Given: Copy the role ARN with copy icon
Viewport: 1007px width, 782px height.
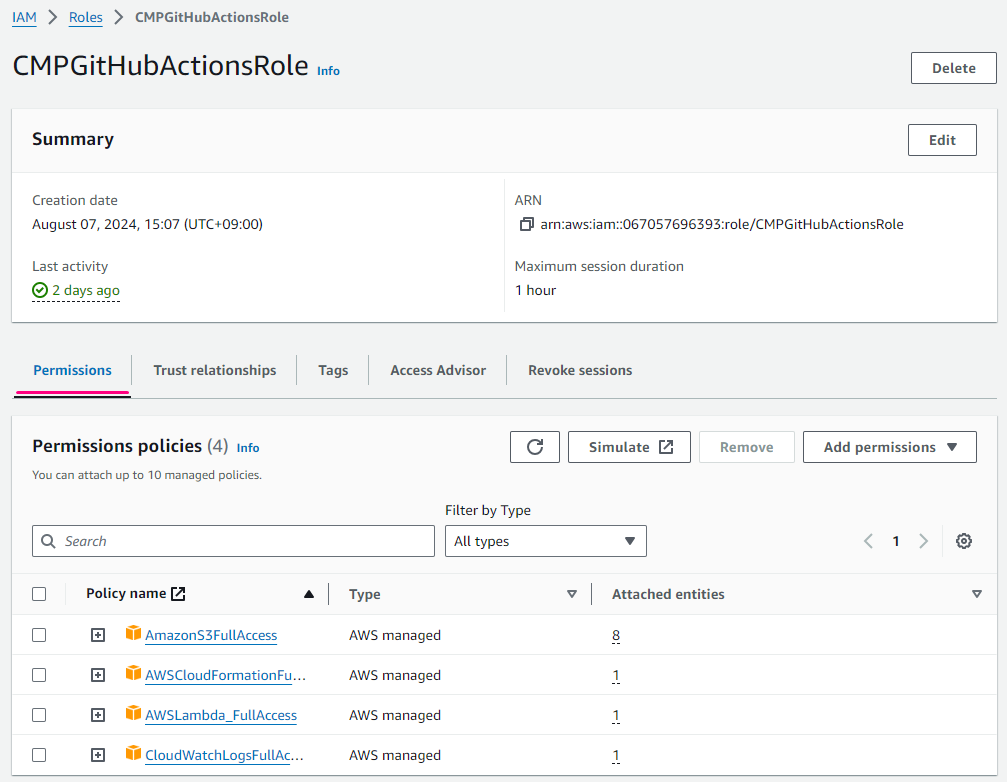Looking at the screenshot, I should coord(526,225).
